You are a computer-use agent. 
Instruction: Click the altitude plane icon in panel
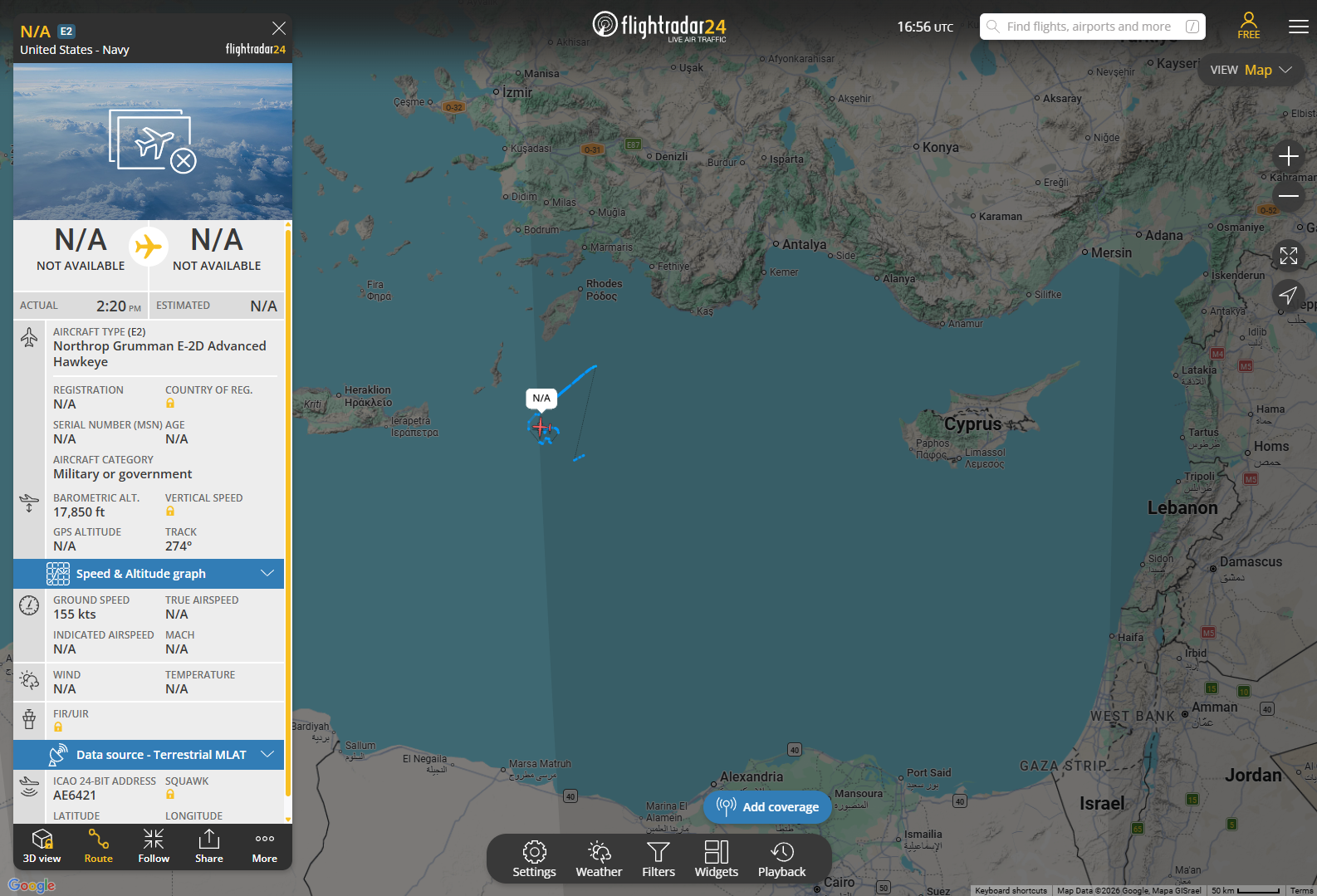(x=29, y=503)
